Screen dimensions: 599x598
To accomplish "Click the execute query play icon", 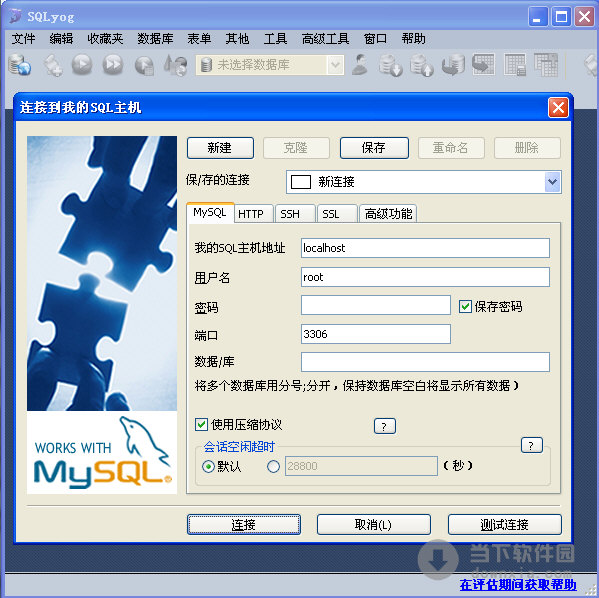I will pyautogui.click(x=82, y=65).
